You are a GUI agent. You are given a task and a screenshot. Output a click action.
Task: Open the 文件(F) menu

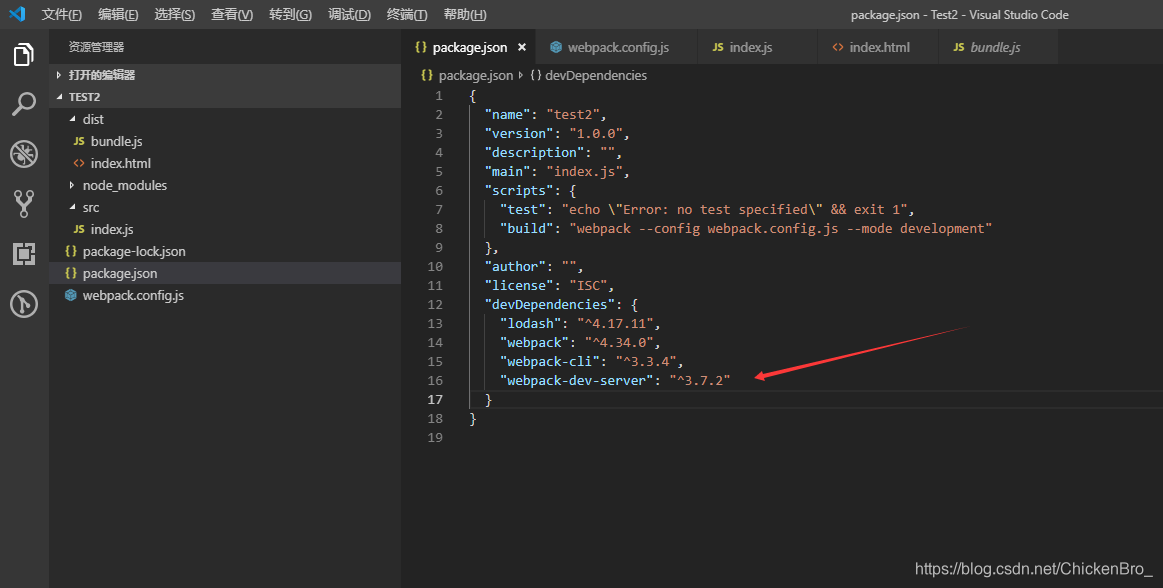(62, 14)
